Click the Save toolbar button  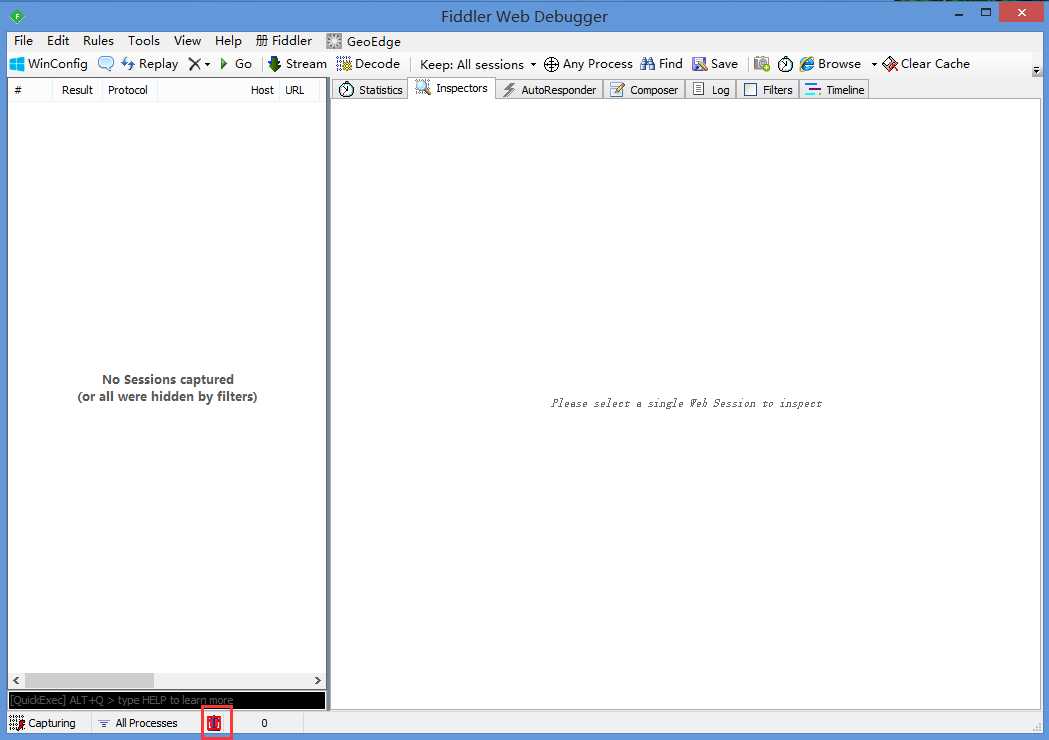(715, 64)
